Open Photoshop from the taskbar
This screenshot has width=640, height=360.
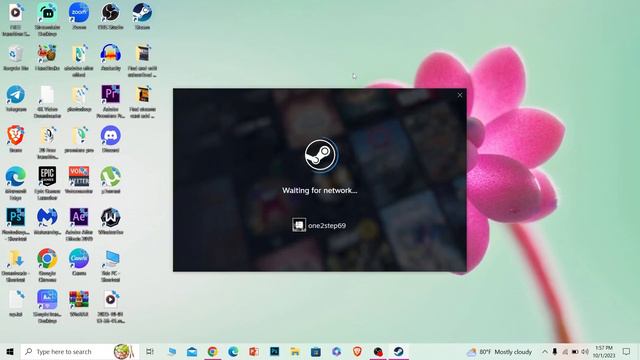(x=274, y=351)
